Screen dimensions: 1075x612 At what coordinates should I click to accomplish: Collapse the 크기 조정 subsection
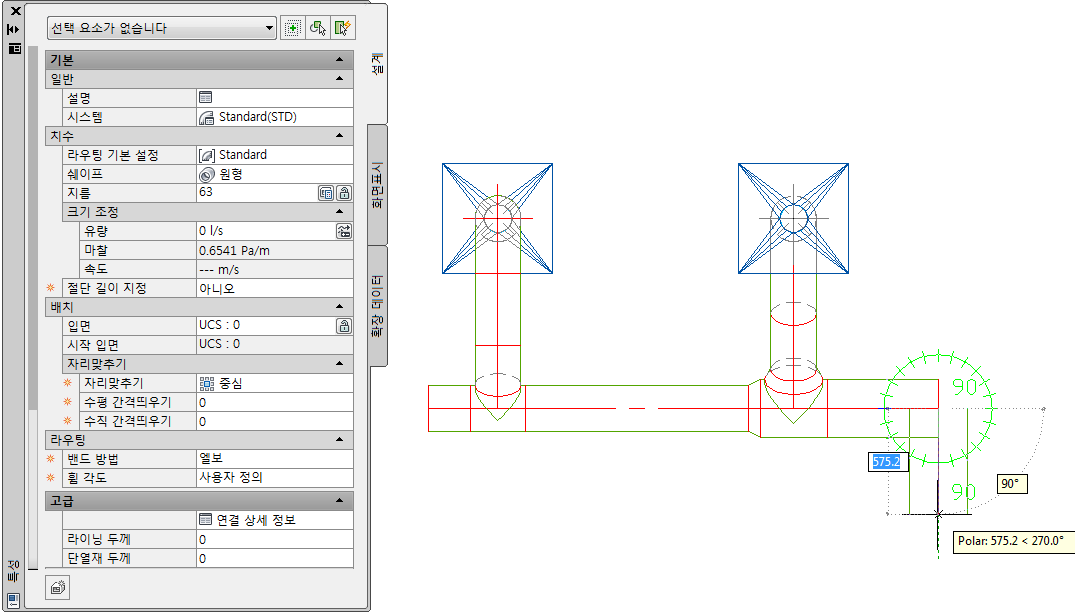pyautogui.click(x=339, y=212)
